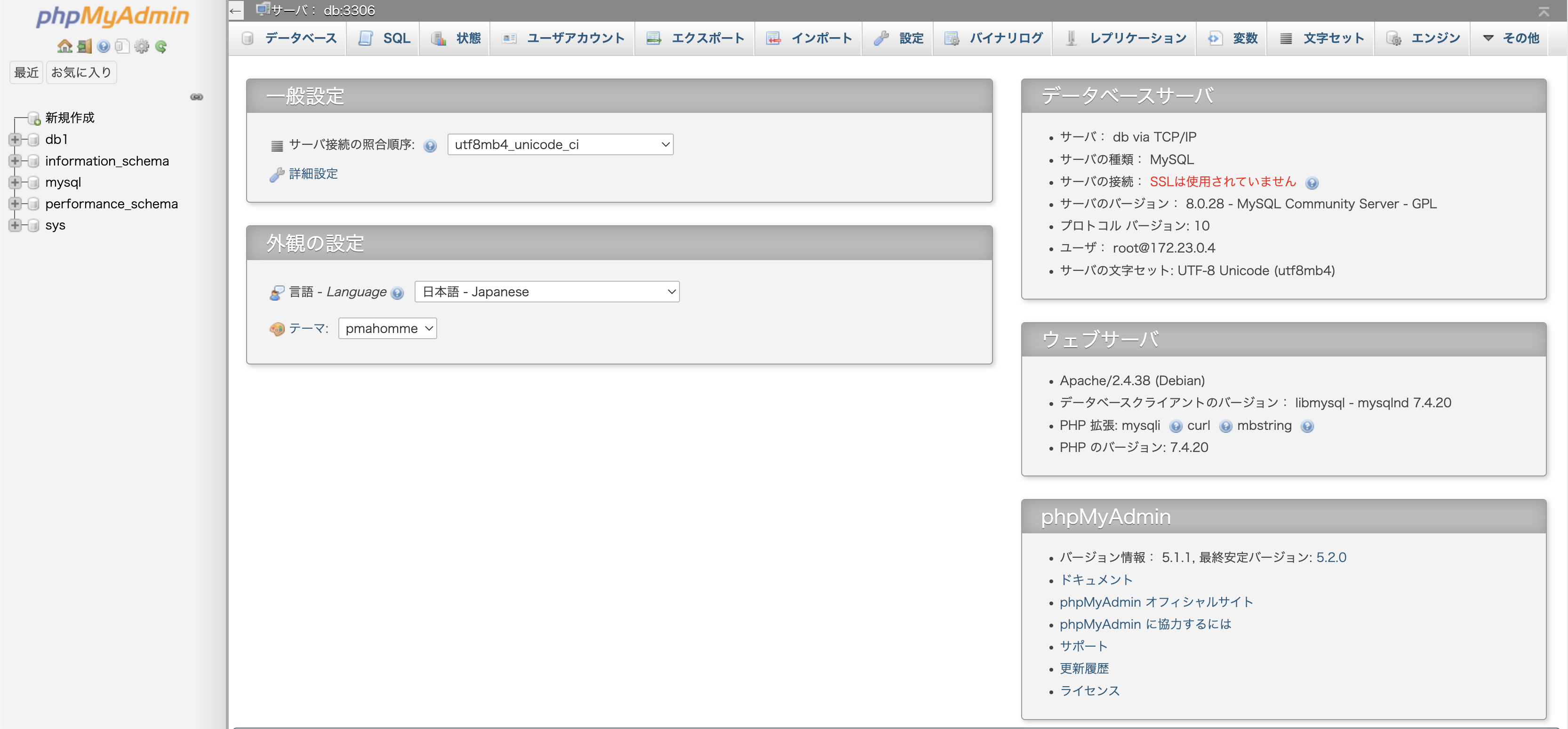This screenshot has height=729, width=1568.
Task: Click the 新規作成 new database icon
Action: click(x=35, y=119)
